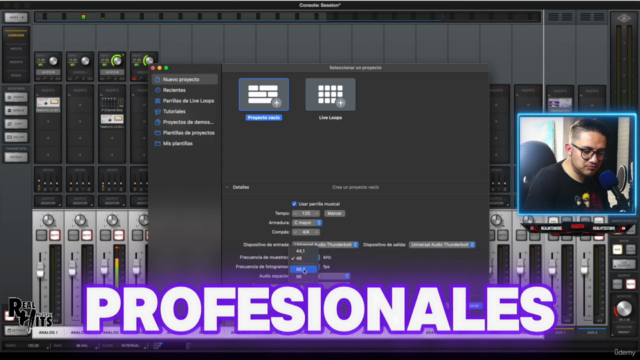Open the MONITOR output menu on channel two
The width and height of the screenshot is (640, 360).
click(x=80, y=201)
